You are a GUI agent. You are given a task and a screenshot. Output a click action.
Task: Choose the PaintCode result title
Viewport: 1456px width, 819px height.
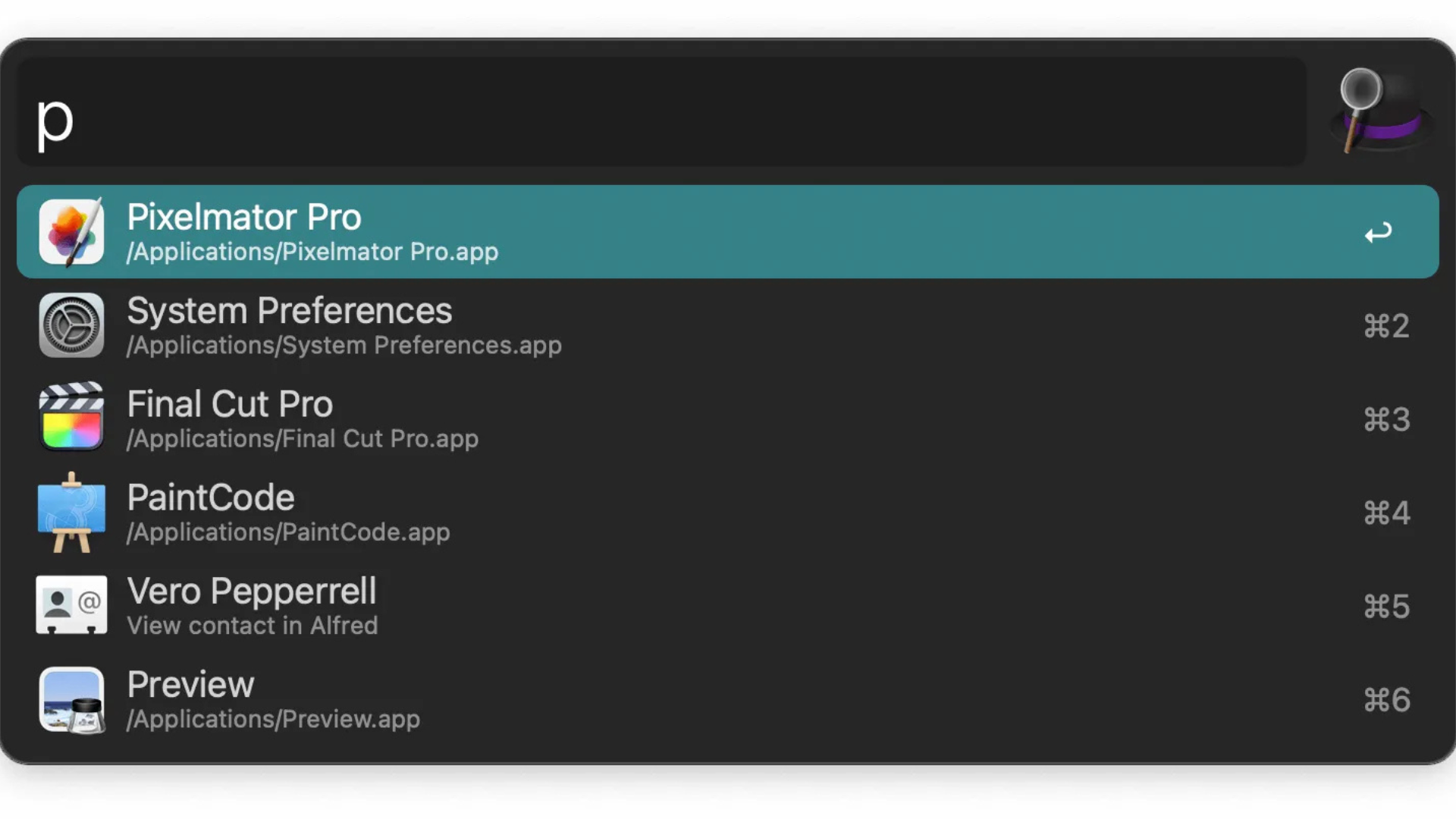(211, 497)
